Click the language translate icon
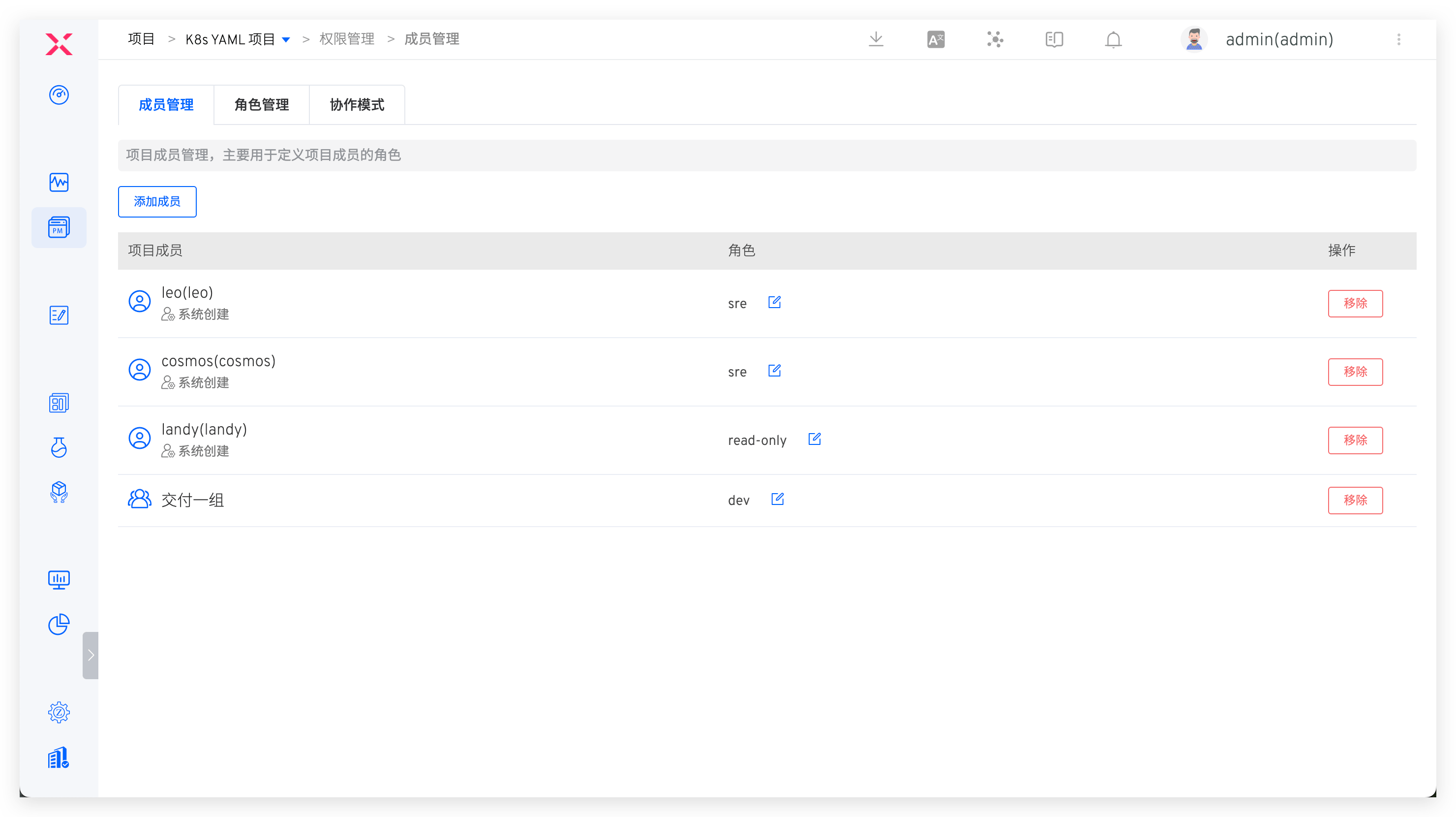This screenshot has height=817, width=1456. (936, 39)
